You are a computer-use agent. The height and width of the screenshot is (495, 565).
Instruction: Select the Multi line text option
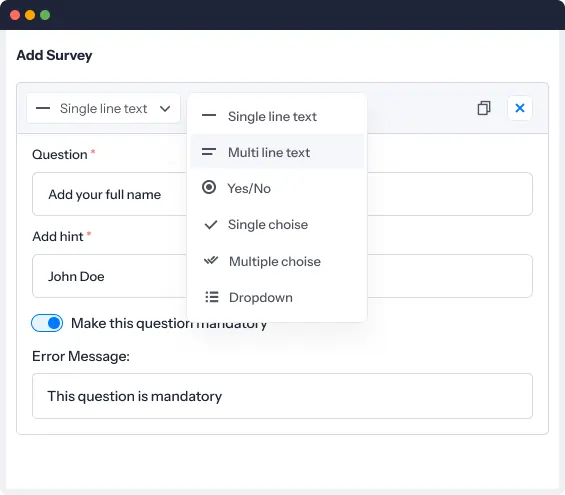point(277,152)
